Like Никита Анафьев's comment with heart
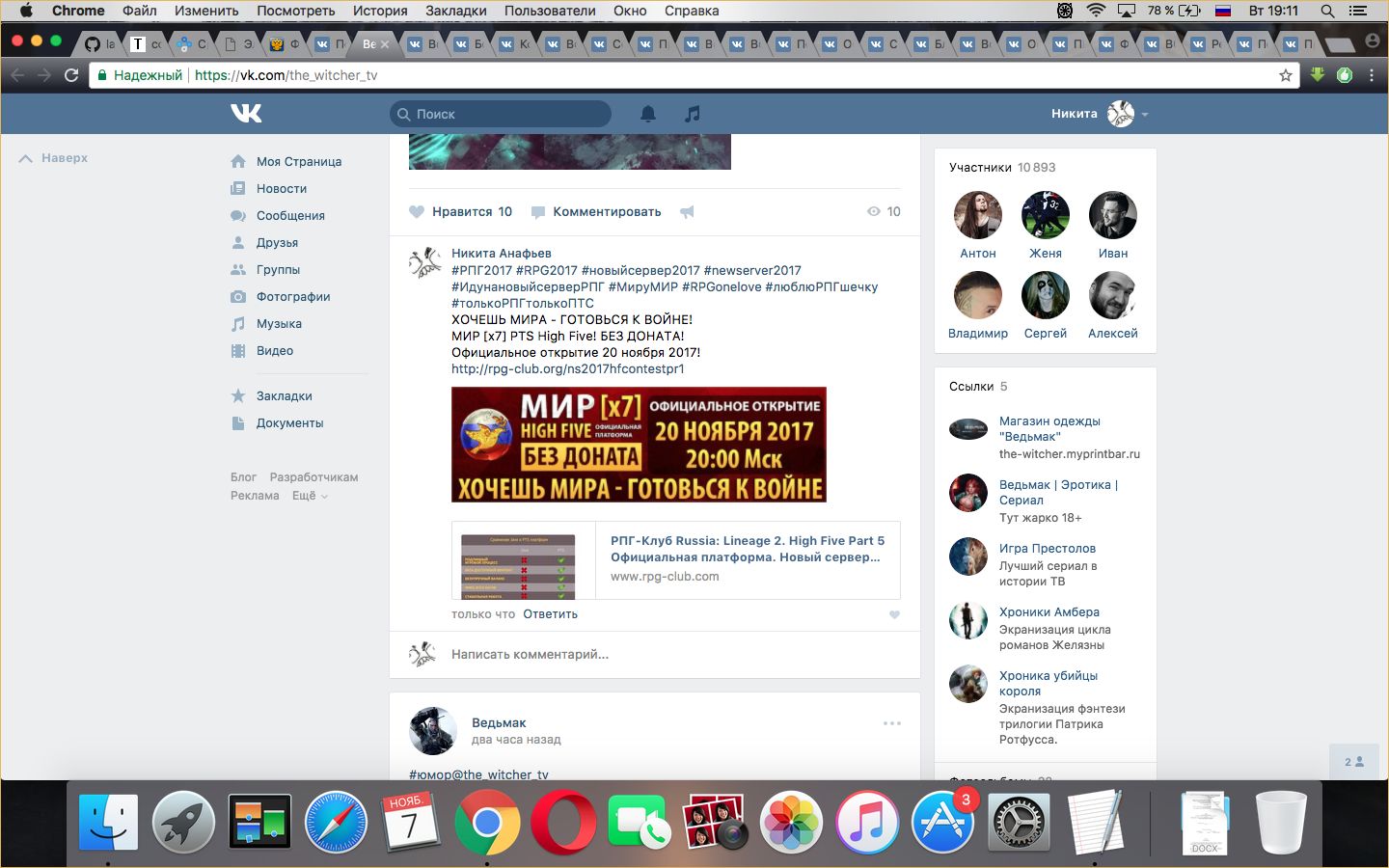 point(894,614)
